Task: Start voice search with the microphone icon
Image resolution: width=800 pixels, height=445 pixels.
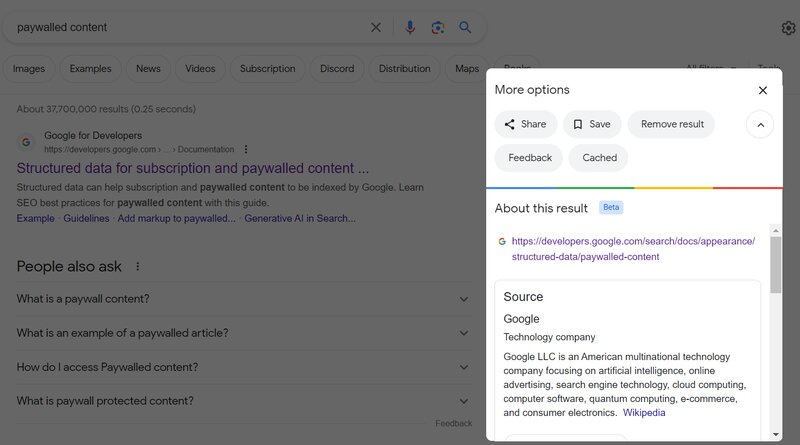Action: click(410, 28)
